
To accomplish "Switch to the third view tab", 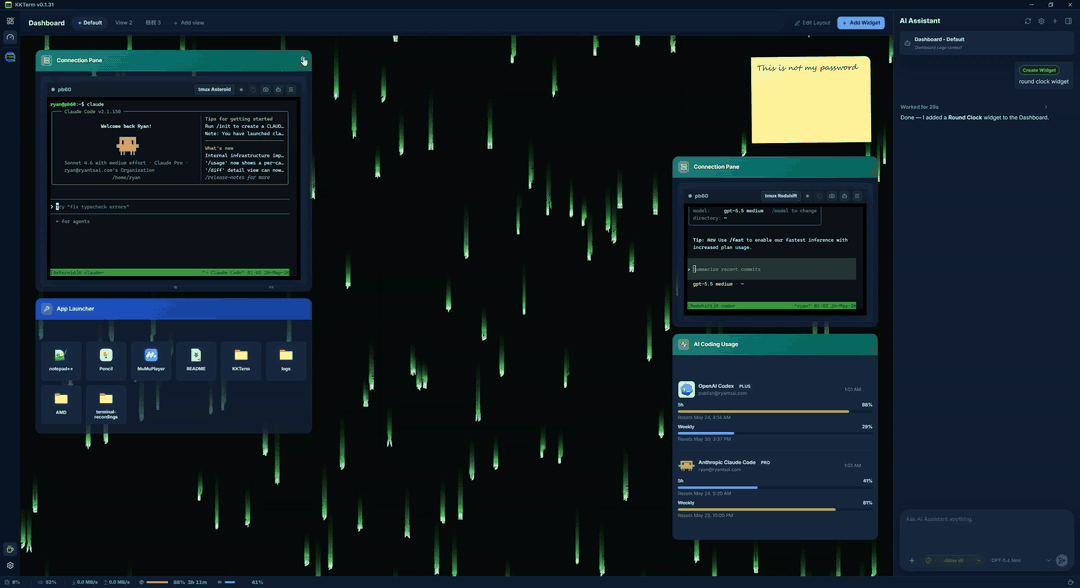I will pyautogui.click(x=153, y=23).
